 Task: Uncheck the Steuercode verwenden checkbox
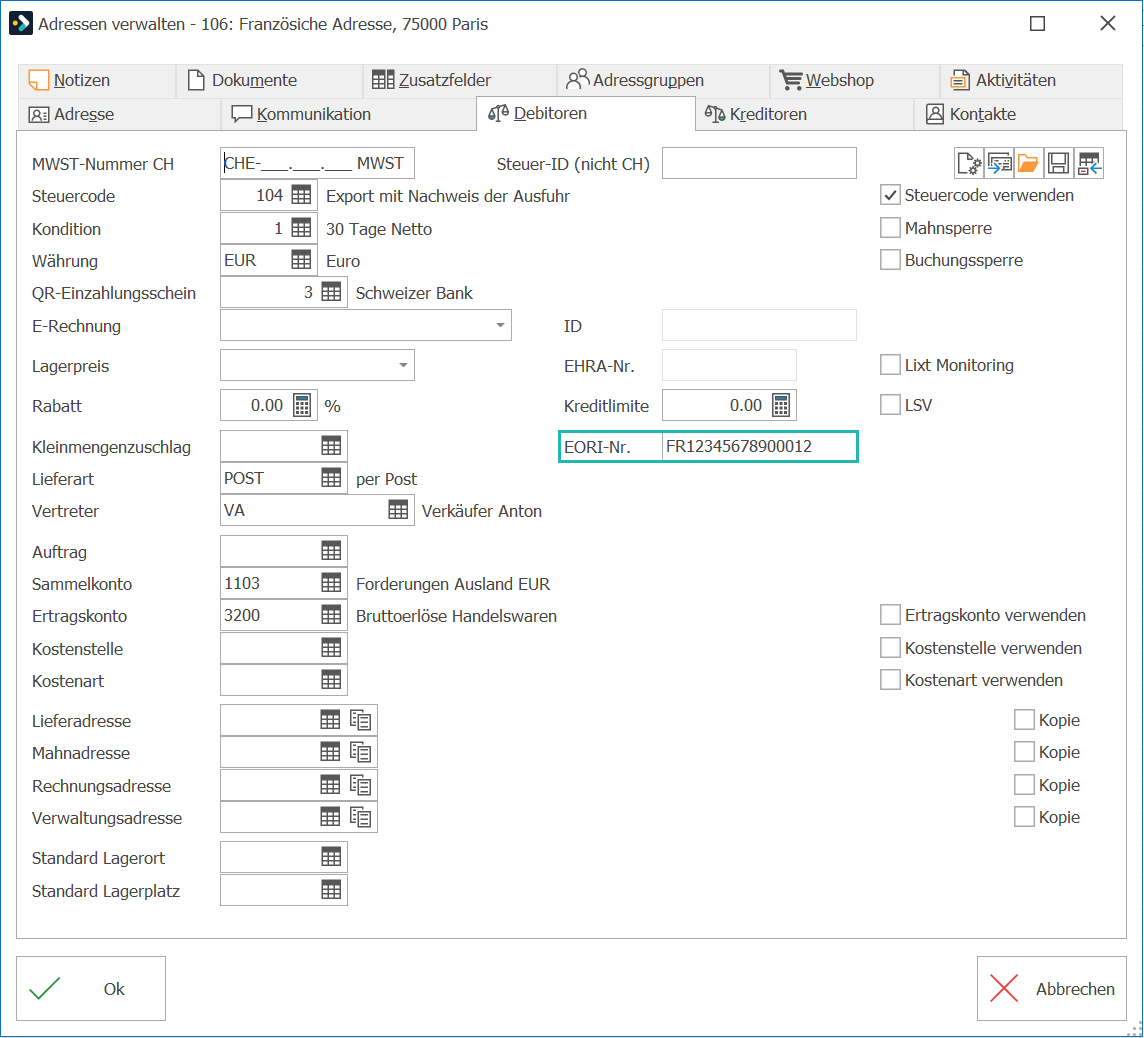tap(890, 195)
